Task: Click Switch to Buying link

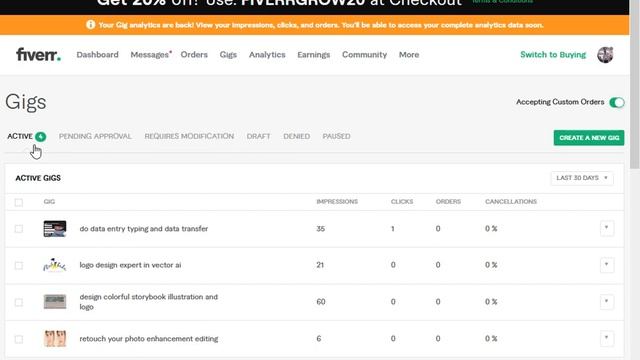Action: 553,55
